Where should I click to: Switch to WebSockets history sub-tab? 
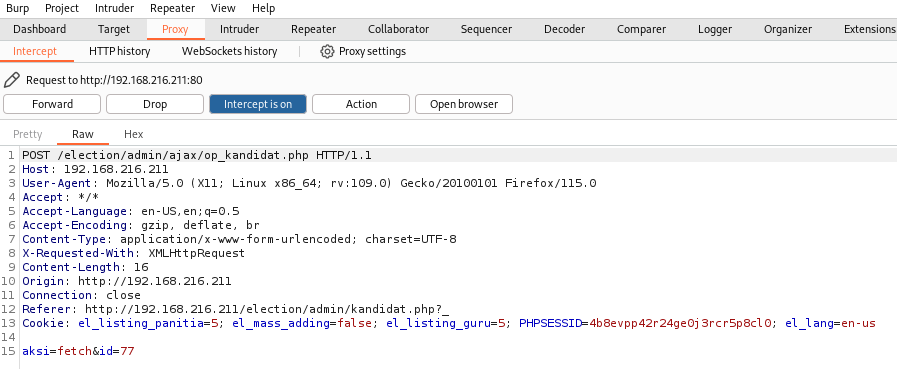click(x=229, y=51)
